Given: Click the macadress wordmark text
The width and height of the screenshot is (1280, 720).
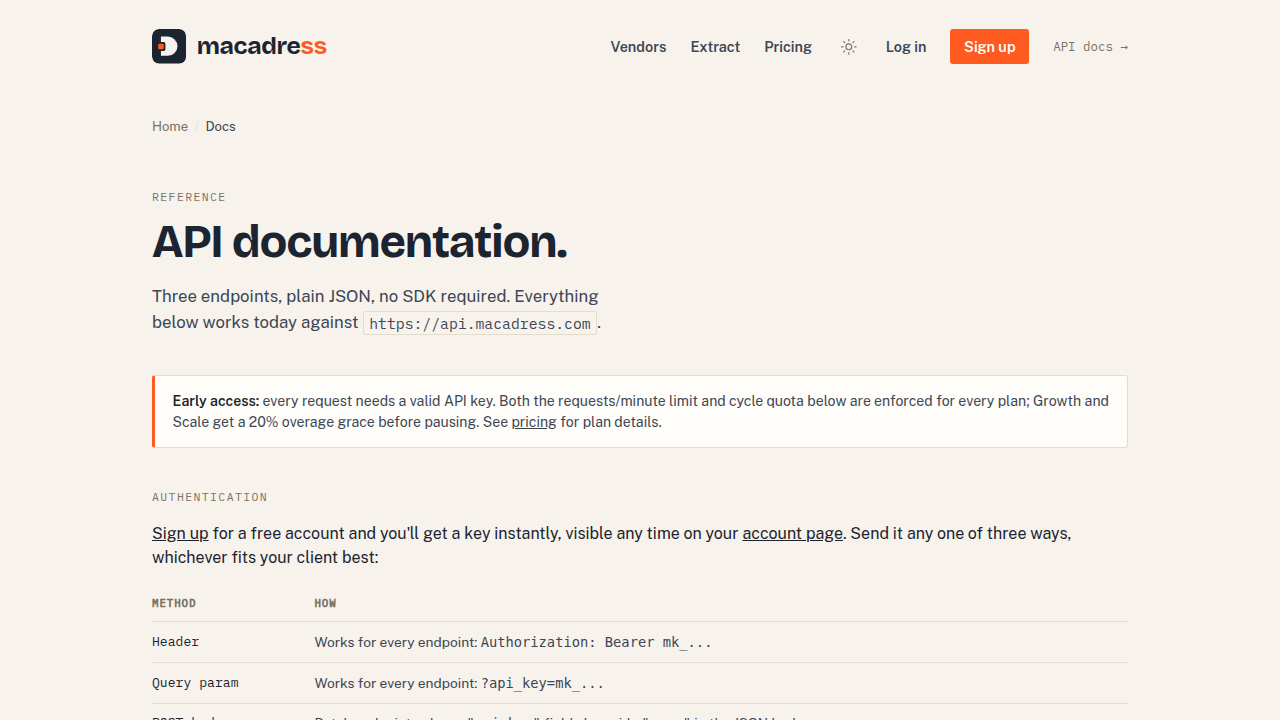Looking at the screenshot, I should [x=262, y=46].
